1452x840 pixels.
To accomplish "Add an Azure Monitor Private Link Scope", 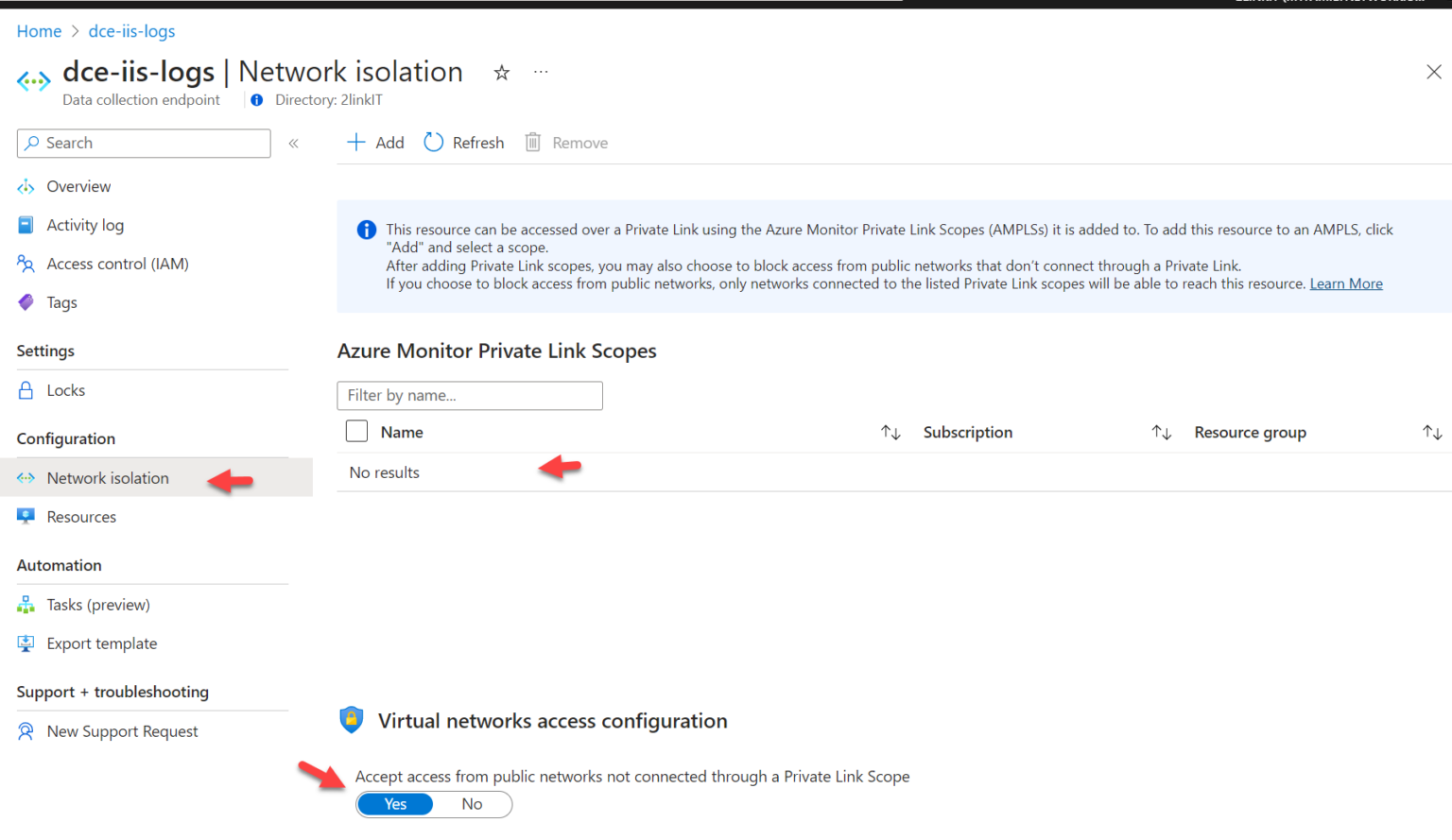I will 375,142.
